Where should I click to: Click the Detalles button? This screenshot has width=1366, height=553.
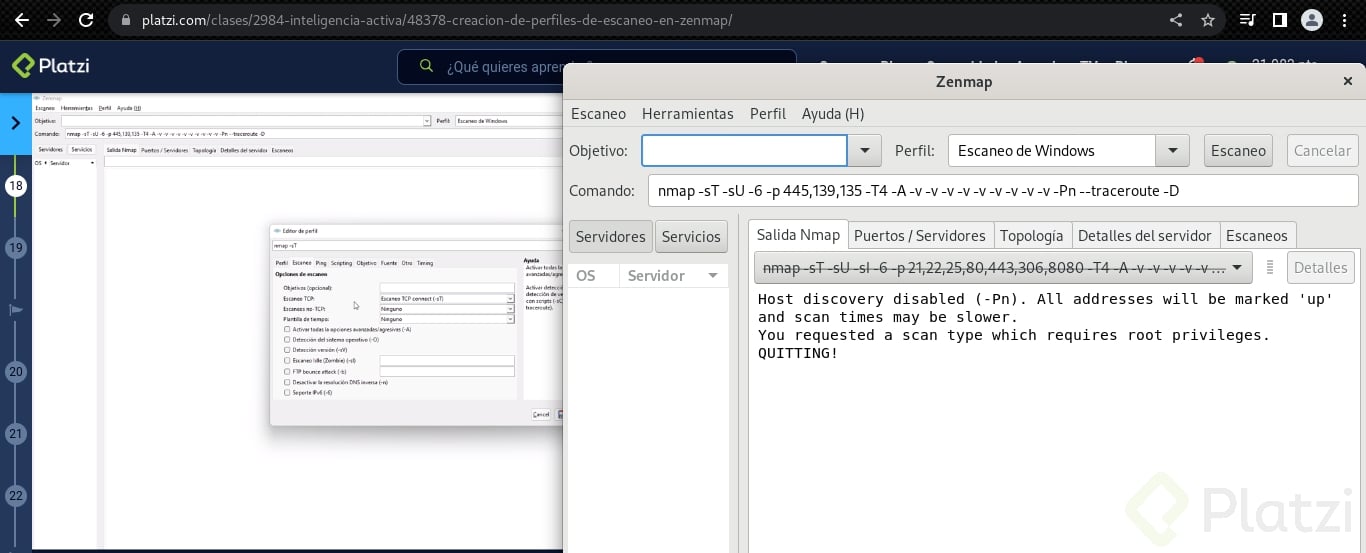(1320, 268)
